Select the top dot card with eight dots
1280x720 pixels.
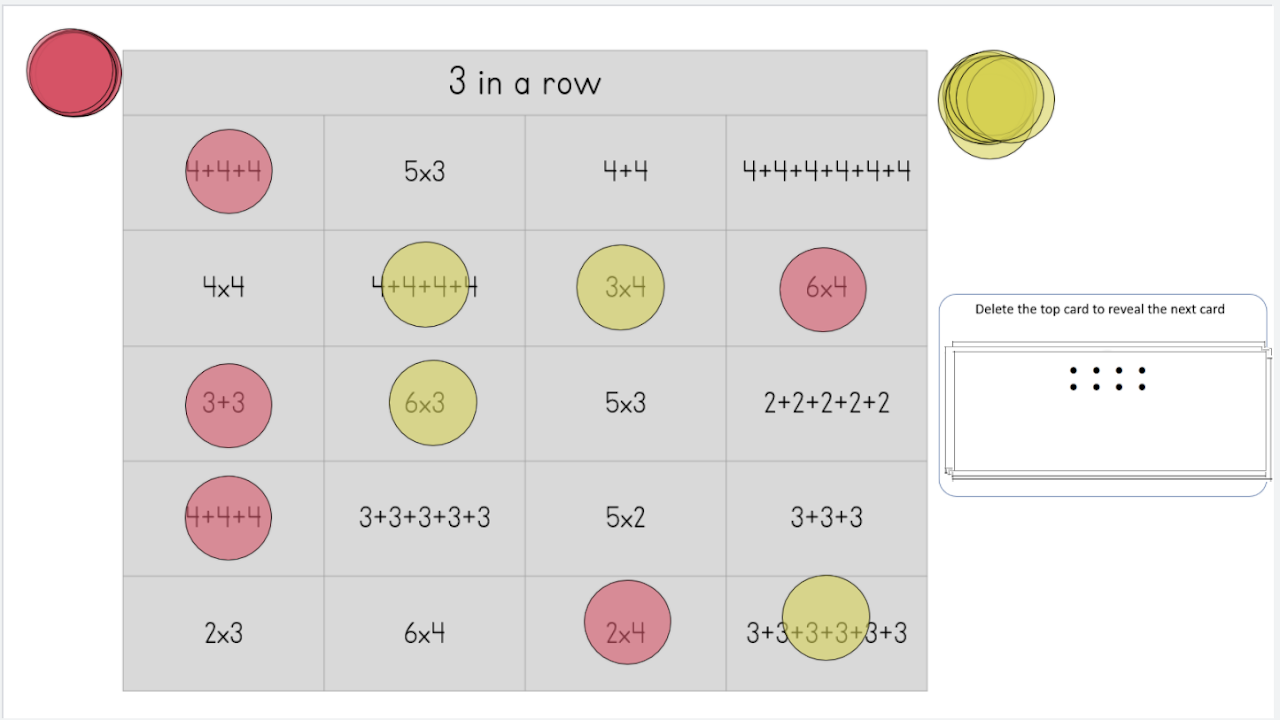click(1108, 411)
